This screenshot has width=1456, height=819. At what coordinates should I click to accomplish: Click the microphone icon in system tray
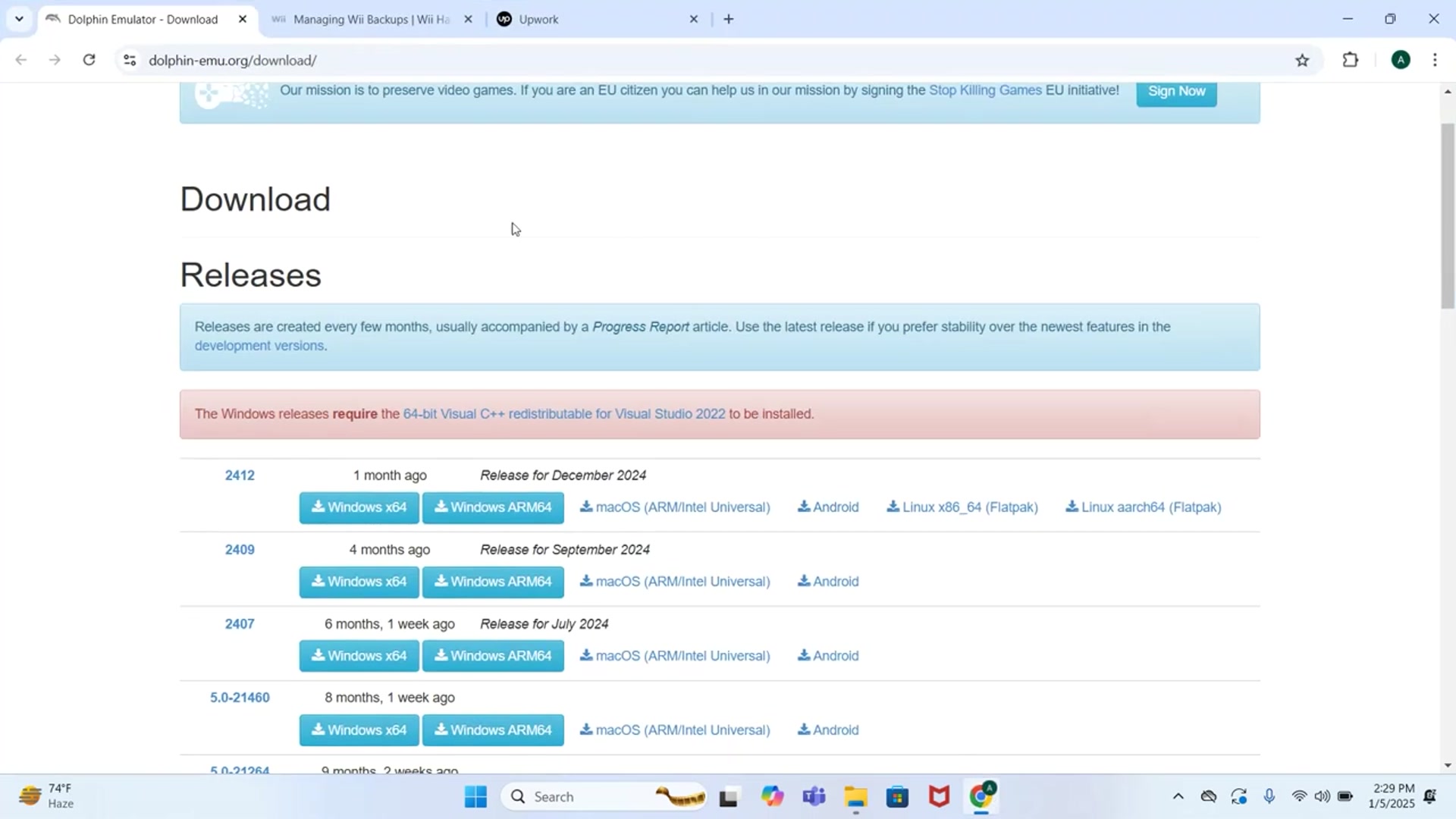tap(1269, 796)
